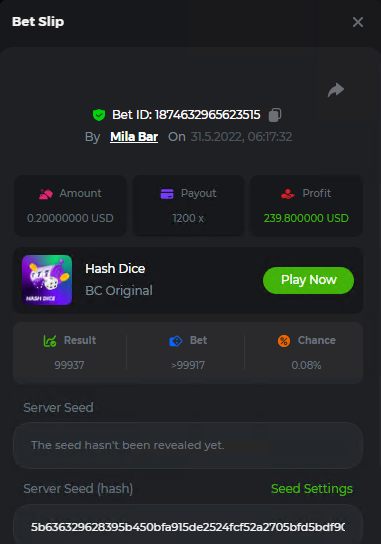
Task: Copy the Bet ID to clipboard
Action: tap(275, 115)
